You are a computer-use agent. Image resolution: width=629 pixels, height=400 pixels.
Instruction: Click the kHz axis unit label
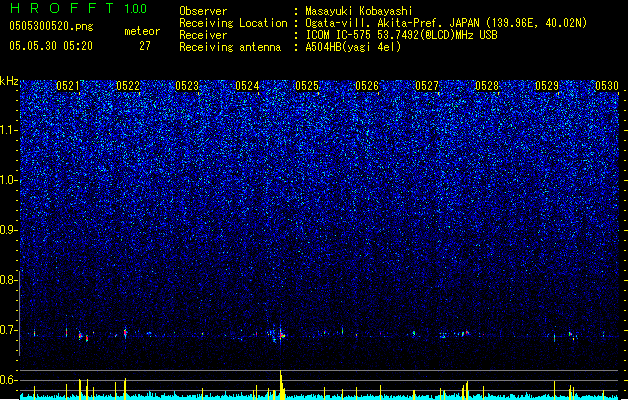(x=9, y=81)
